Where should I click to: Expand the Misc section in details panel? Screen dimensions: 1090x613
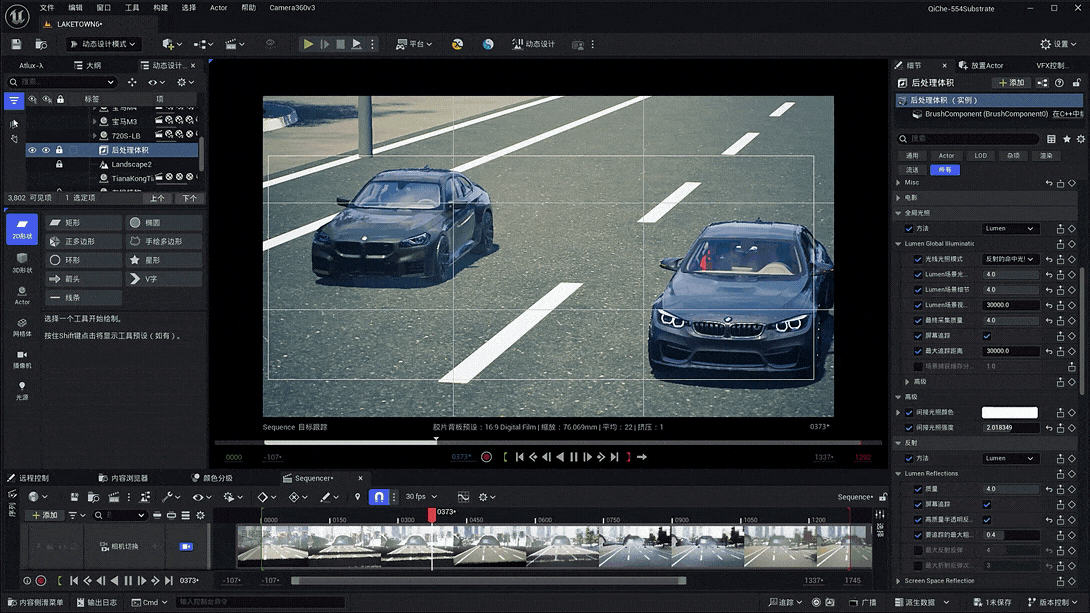pyautogui.click(x=898, y=183)
